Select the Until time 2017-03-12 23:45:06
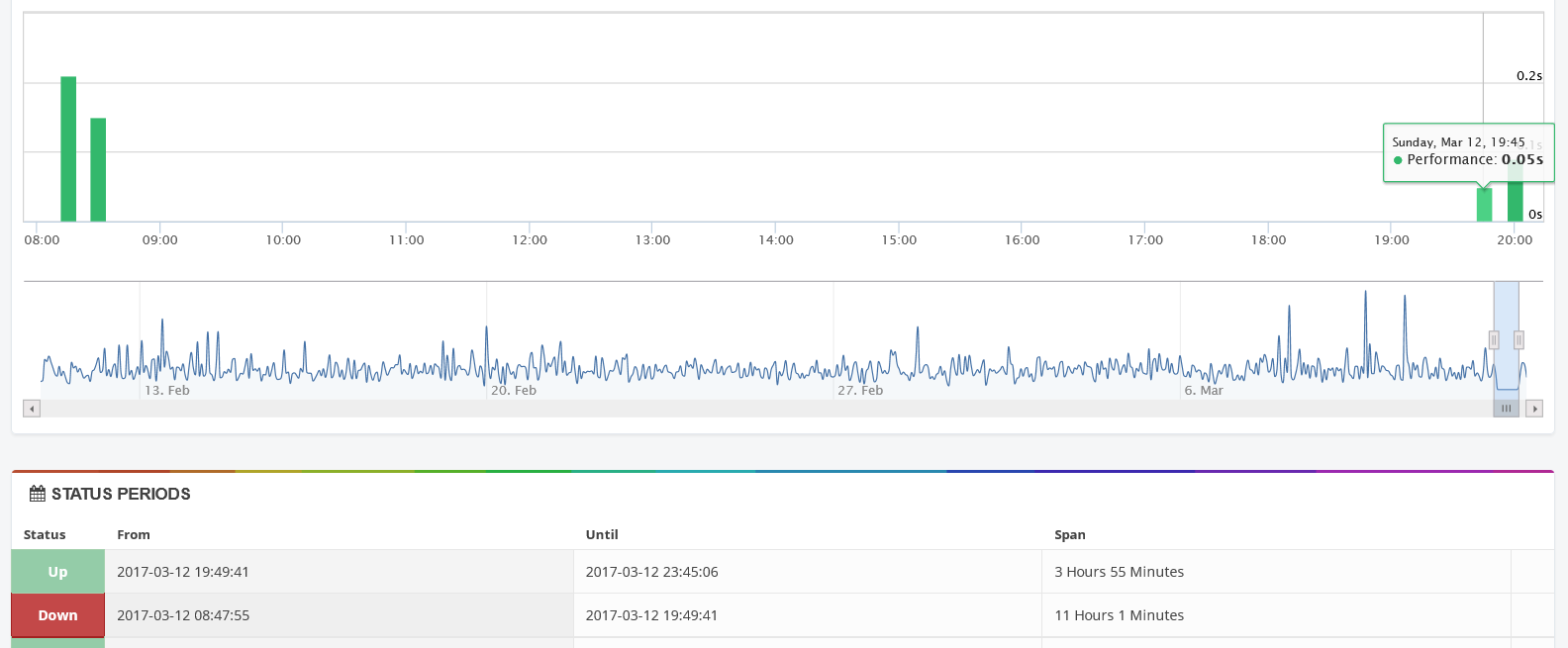Image resolution: width=1568 pixels, height=648 pixels. (x=651, y=572)
